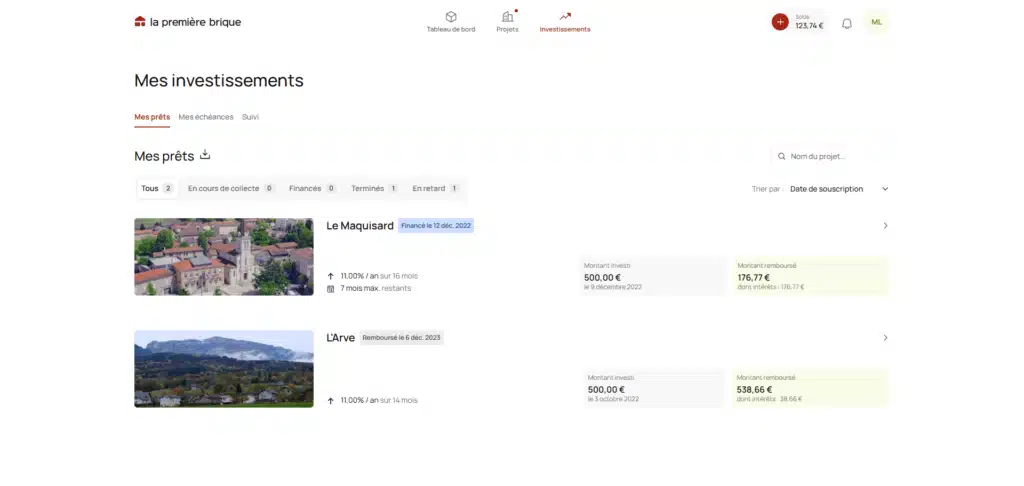The image size is (1024, 486).
Task: Open the notifications bell
Action: point(847,23)
